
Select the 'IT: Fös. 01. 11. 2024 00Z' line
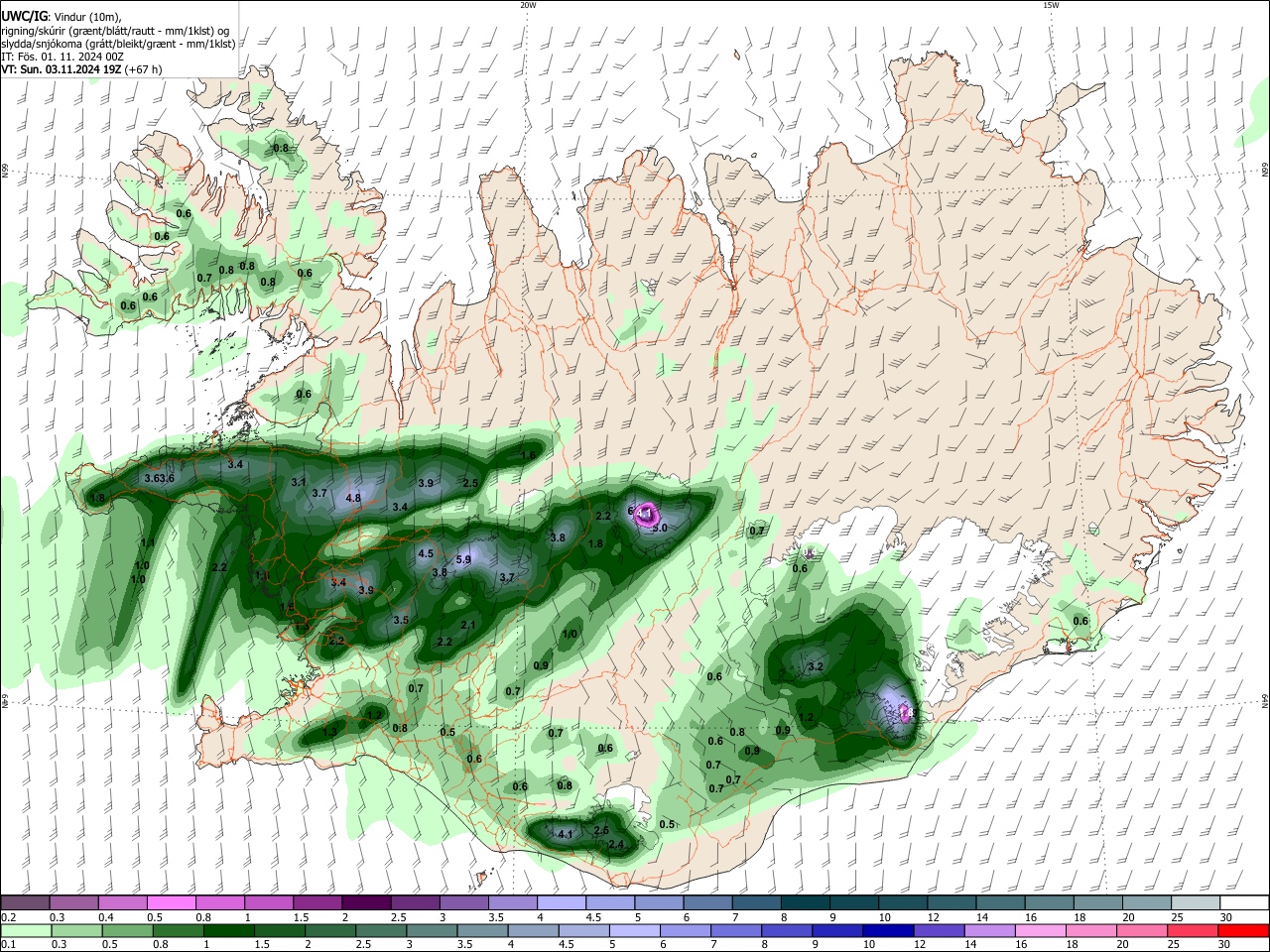click(62, 57)
